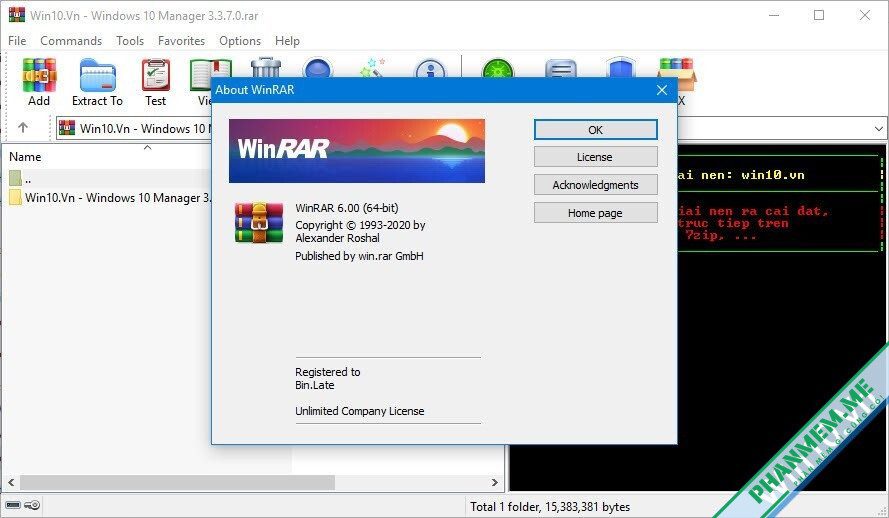Open the Favorites menu
The image size is (889, 518).
(181, 41)
